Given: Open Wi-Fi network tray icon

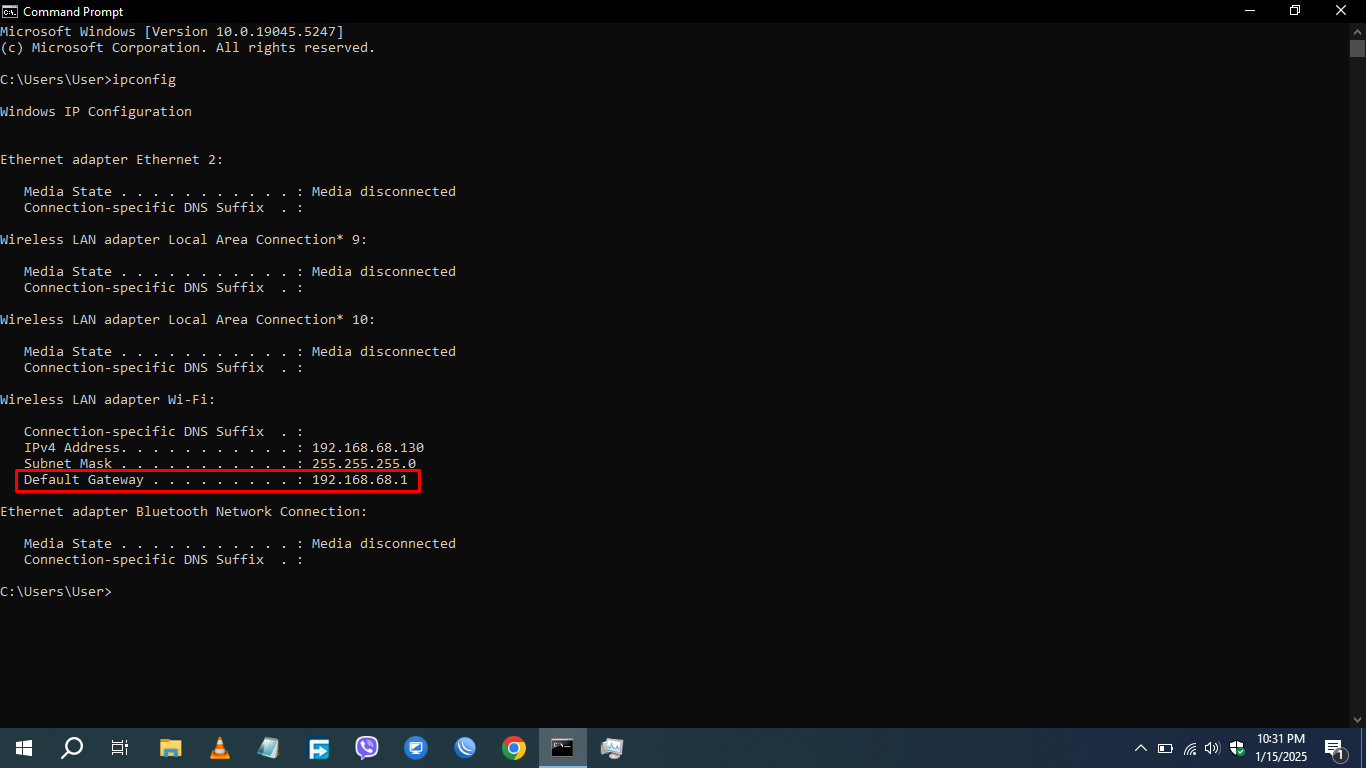Looking at the screenshot, I should tap(1190, 748).
